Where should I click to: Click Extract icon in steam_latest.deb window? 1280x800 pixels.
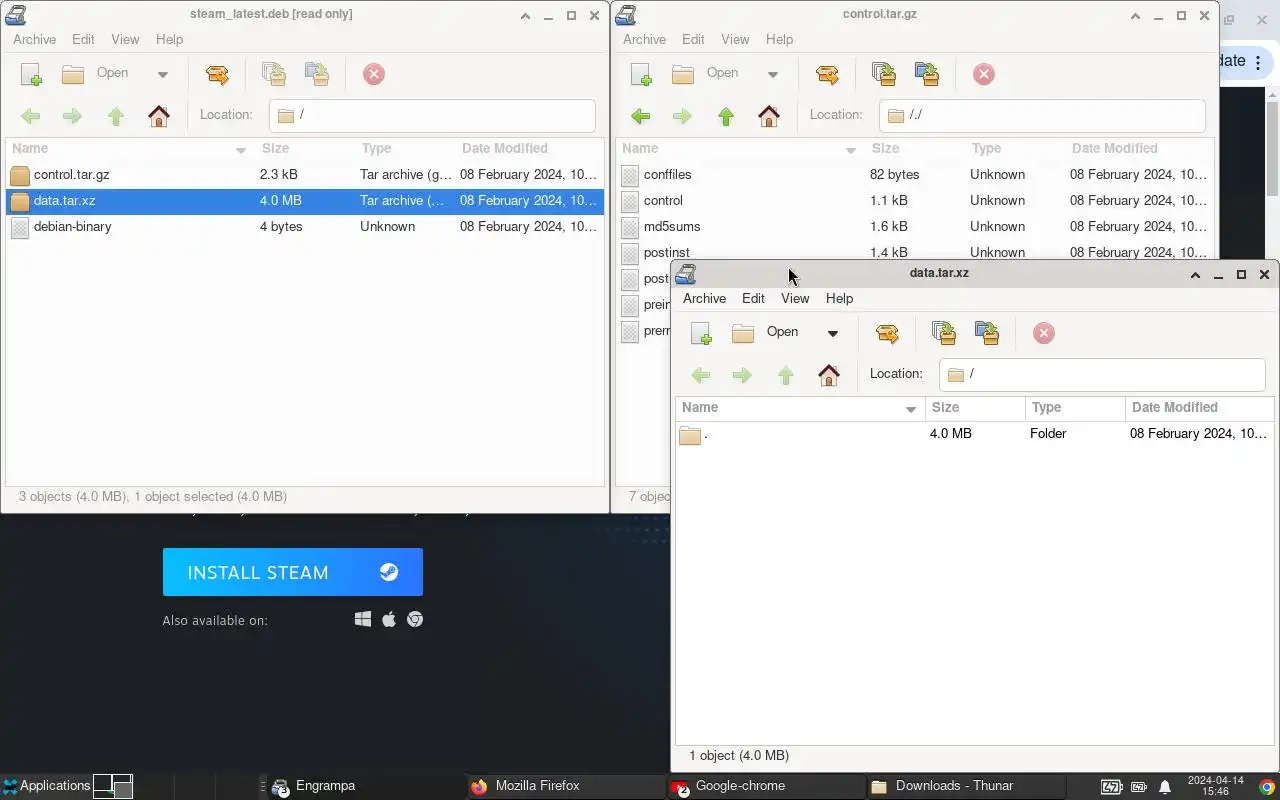pyautogui.click(x=217, y=74)
